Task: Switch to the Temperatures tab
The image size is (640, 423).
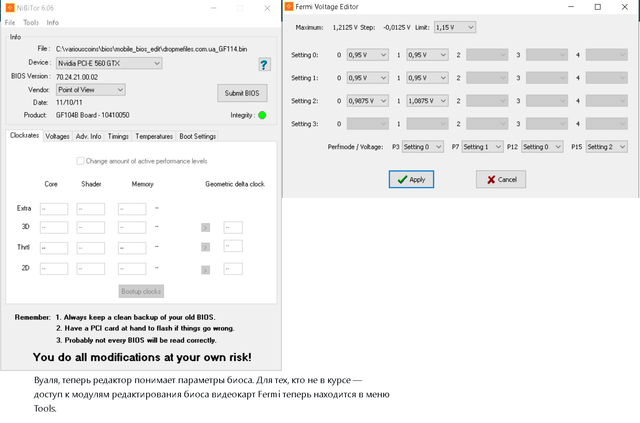Action: click(x=154, y=136)
